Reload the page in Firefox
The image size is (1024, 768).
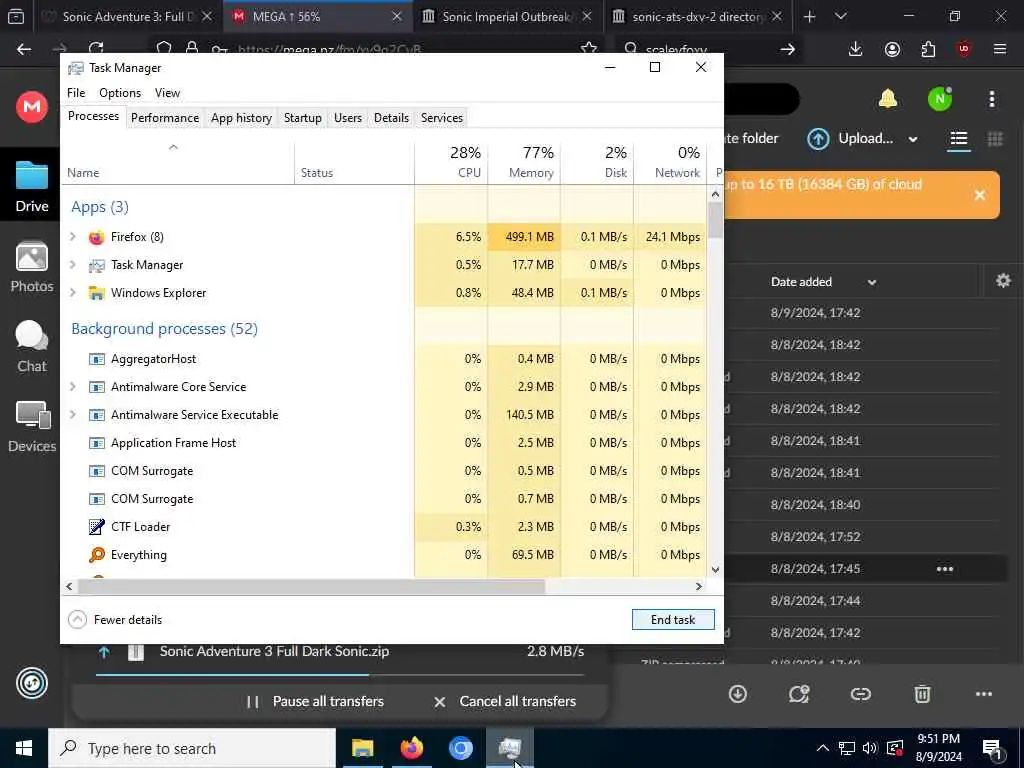tap(96, 48)
